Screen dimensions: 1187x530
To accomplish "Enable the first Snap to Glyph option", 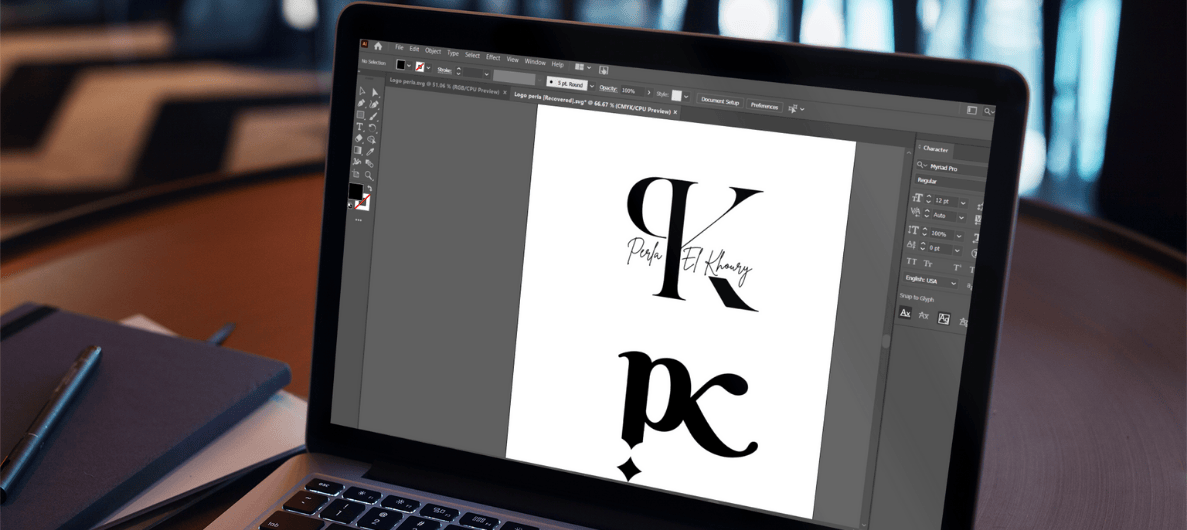I will 905,314.
